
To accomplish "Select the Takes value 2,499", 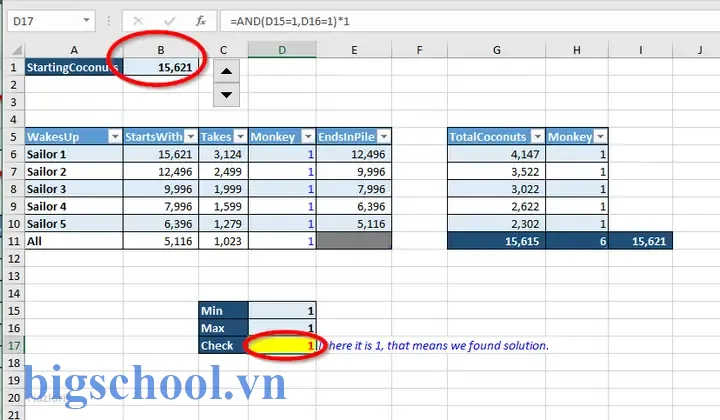I will (x=223, y=172).
